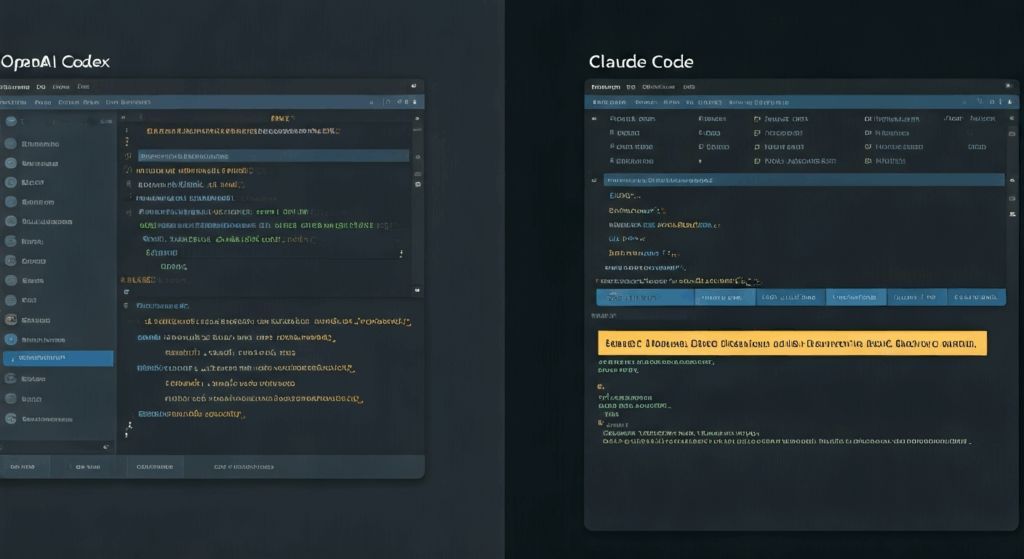This screenshot has height=559, width=1024.
Task: Click the vertical three-dot icon in Codex editor
Action: [401, 253]
